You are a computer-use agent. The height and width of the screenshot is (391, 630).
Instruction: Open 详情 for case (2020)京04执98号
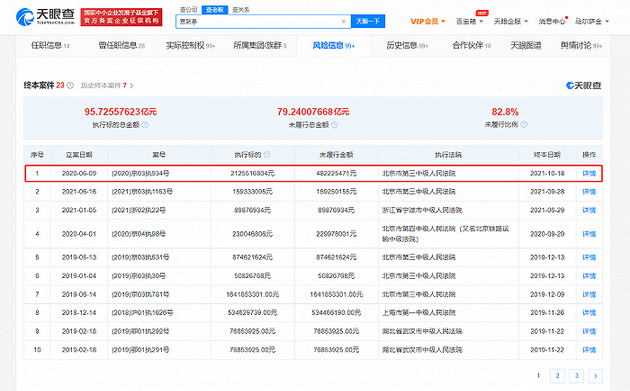(x=589, y=234)
